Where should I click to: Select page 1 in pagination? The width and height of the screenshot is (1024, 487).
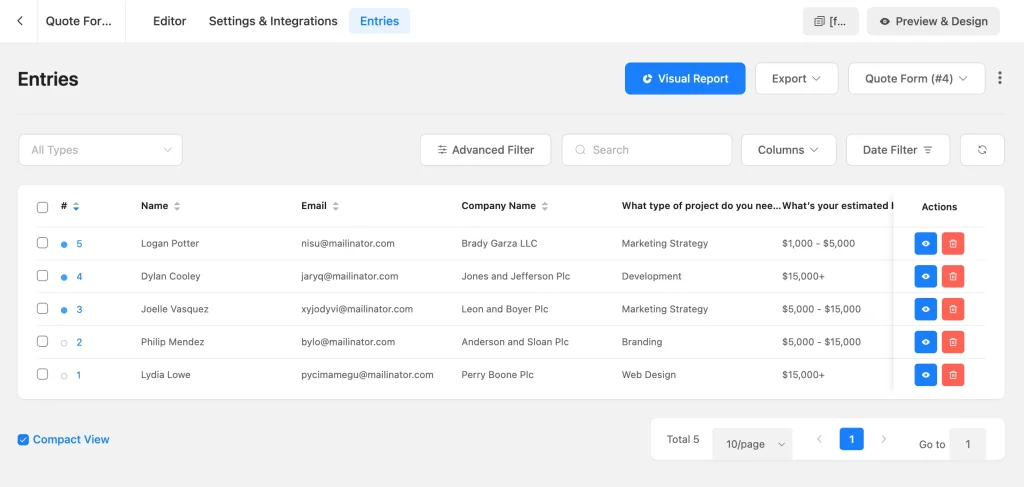(852, 439)
